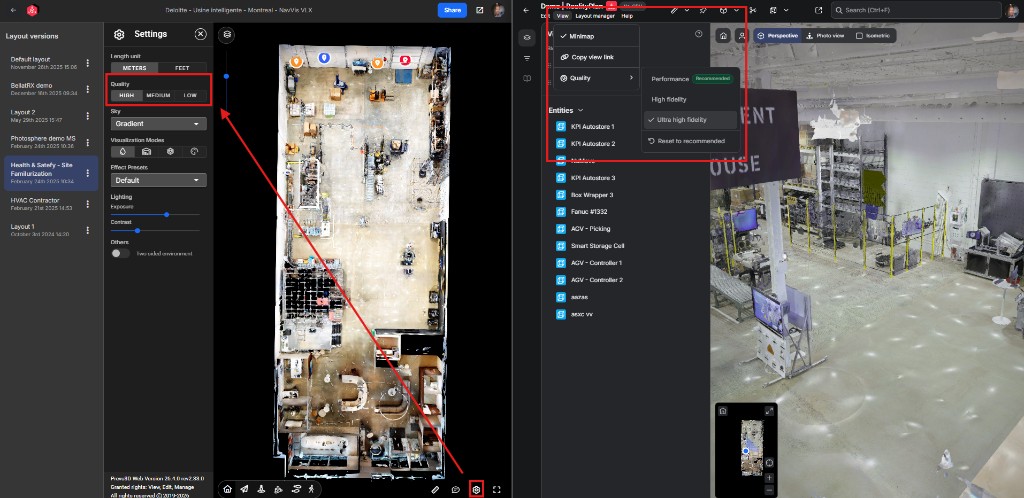Click the layers icon above the vertical slider

pyautogui.click(x=227, y=34)
